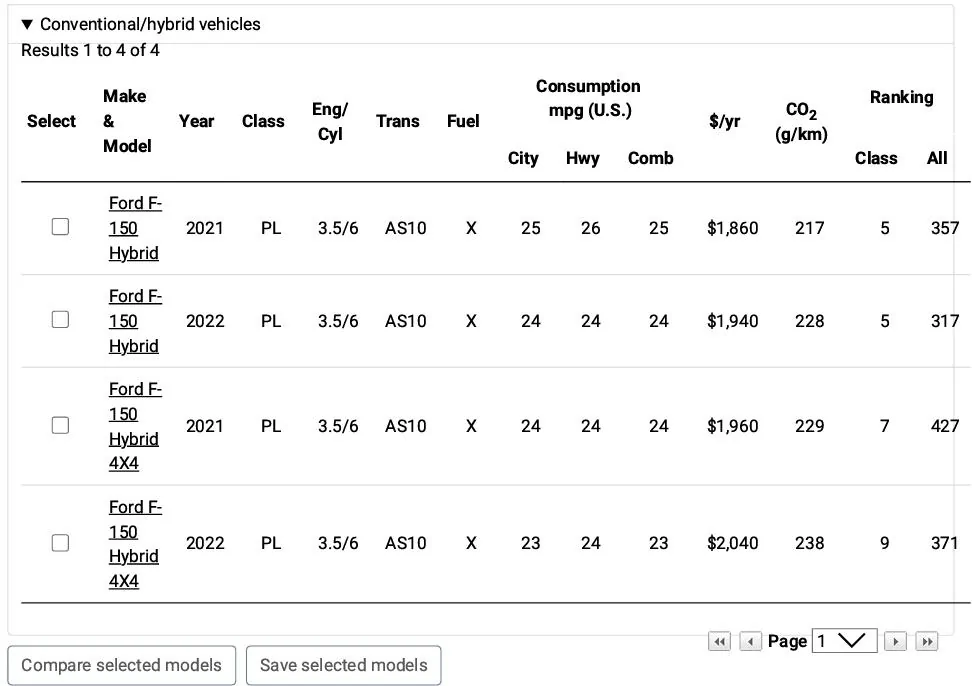Go to the next results page
The image size is (972, 686).
pyautogui.click(x=895, y=641)
